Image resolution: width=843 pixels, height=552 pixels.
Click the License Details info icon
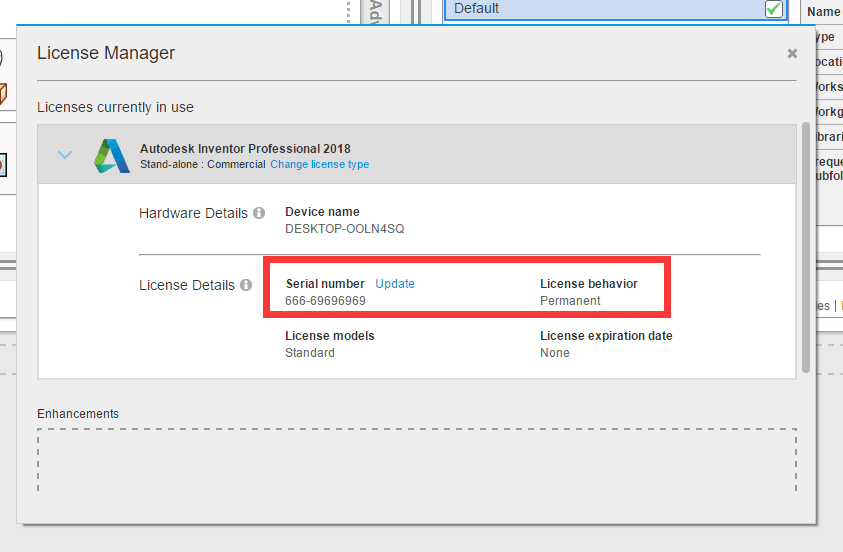[245, 285]
